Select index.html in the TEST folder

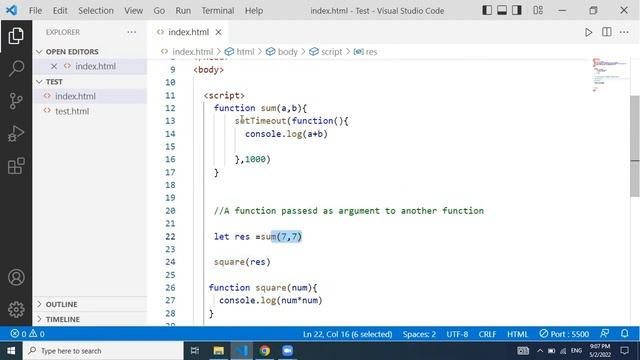(75, 96)
